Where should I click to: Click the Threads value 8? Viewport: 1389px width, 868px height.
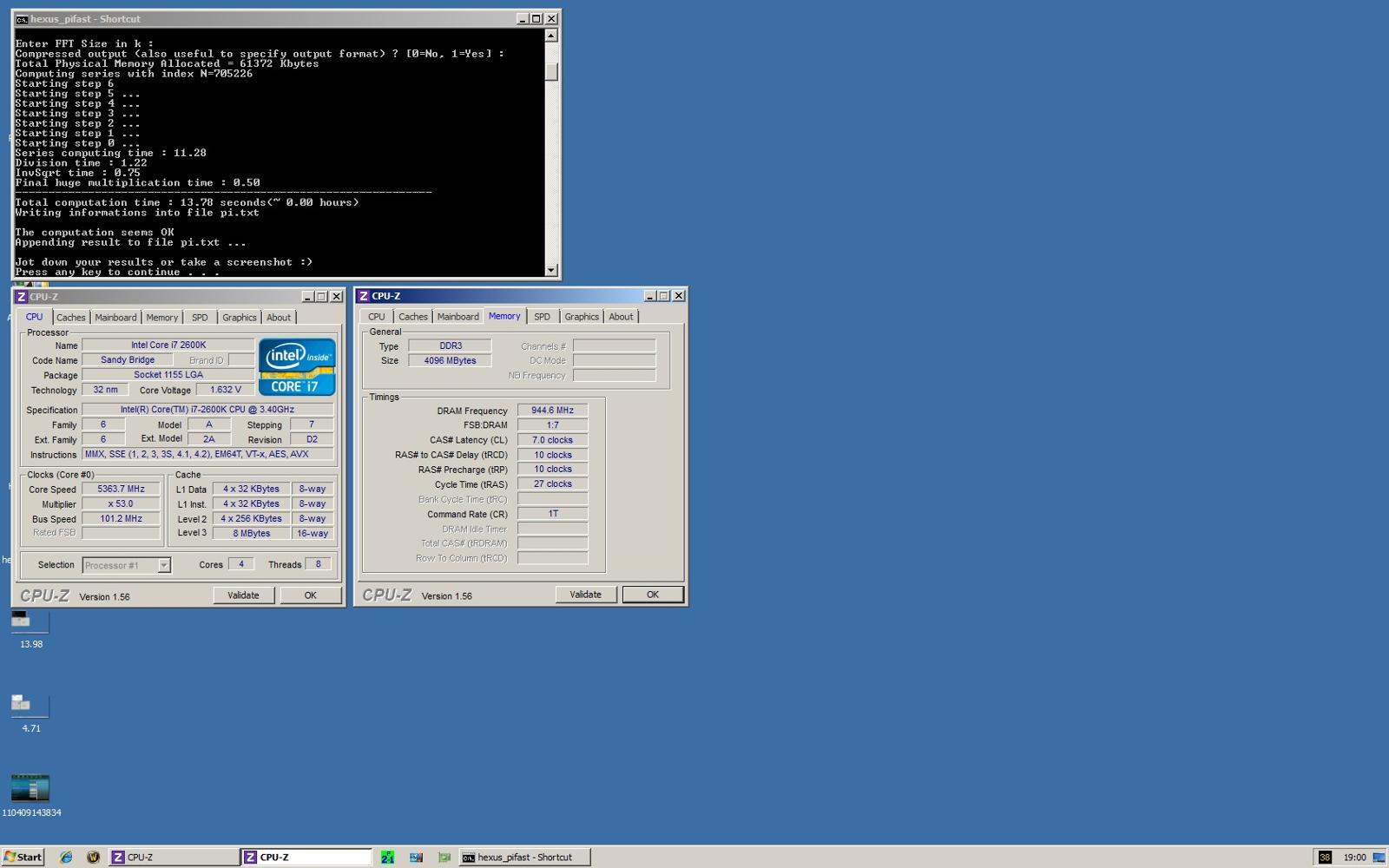[318, 564]
